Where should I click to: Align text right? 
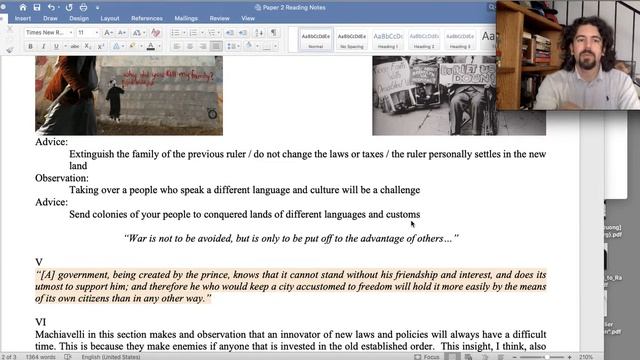[x=203, y=47]
